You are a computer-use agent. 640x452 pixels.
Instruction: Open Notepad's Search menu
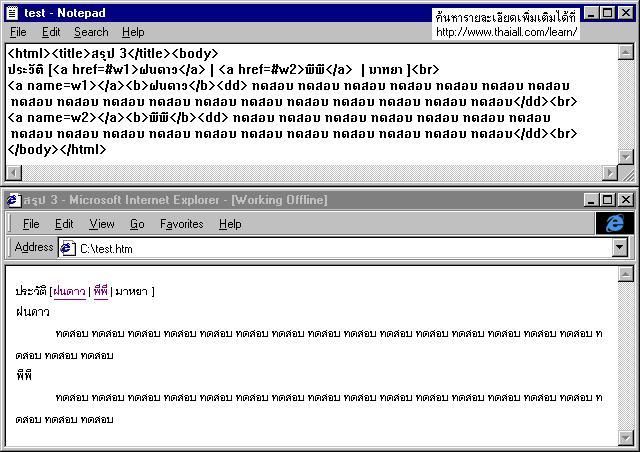pos(91,32)
